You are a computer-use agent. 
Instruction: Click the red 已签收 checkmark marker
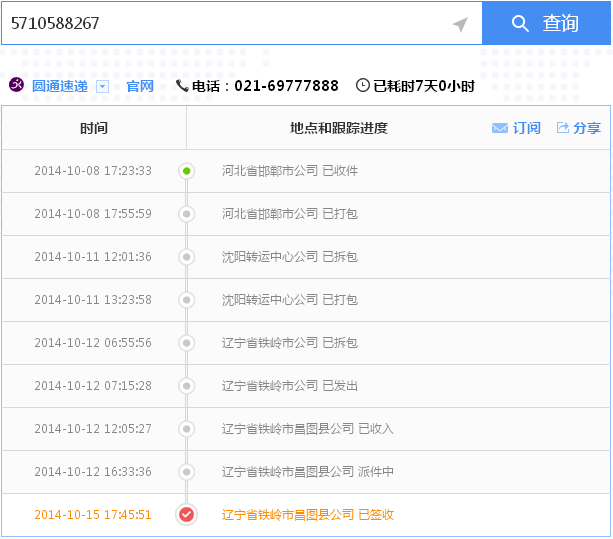pos(186,515)
